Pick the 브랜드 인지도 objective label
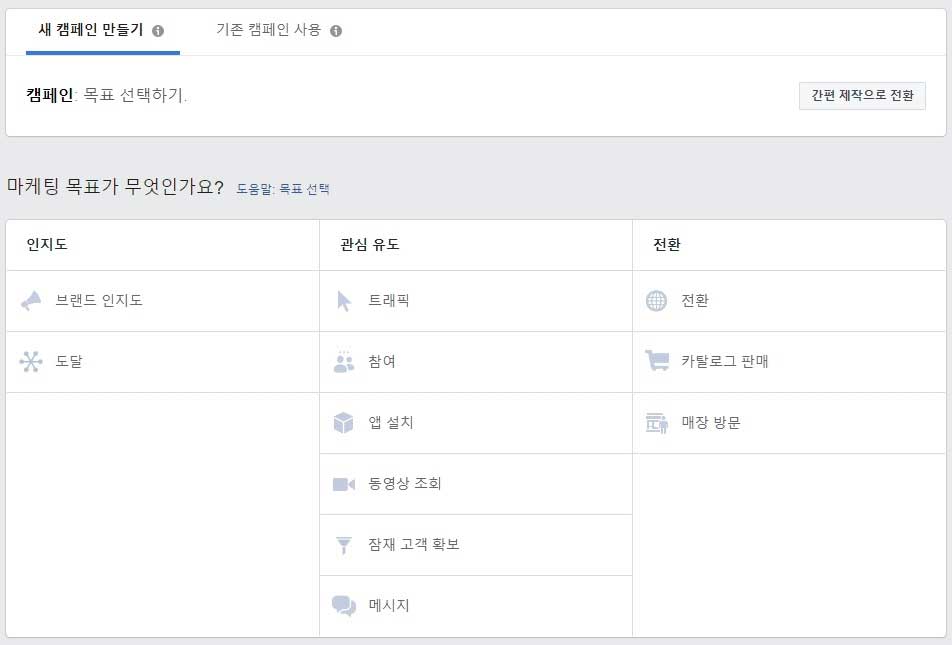The image size is (952, 645). coord(98,300)
